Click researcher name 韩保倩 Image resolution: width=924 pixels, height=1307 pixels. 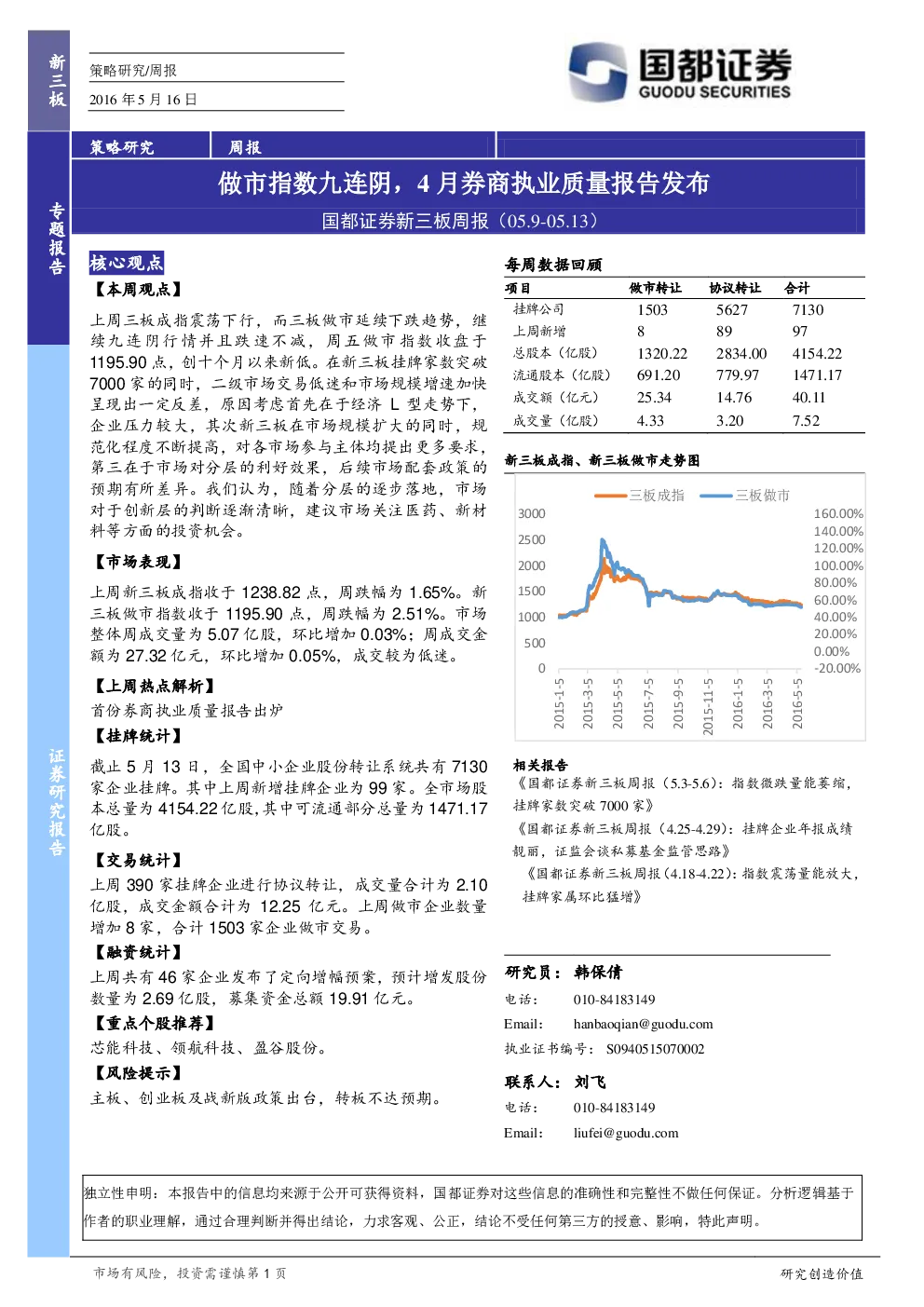click(x=598, y=973)
